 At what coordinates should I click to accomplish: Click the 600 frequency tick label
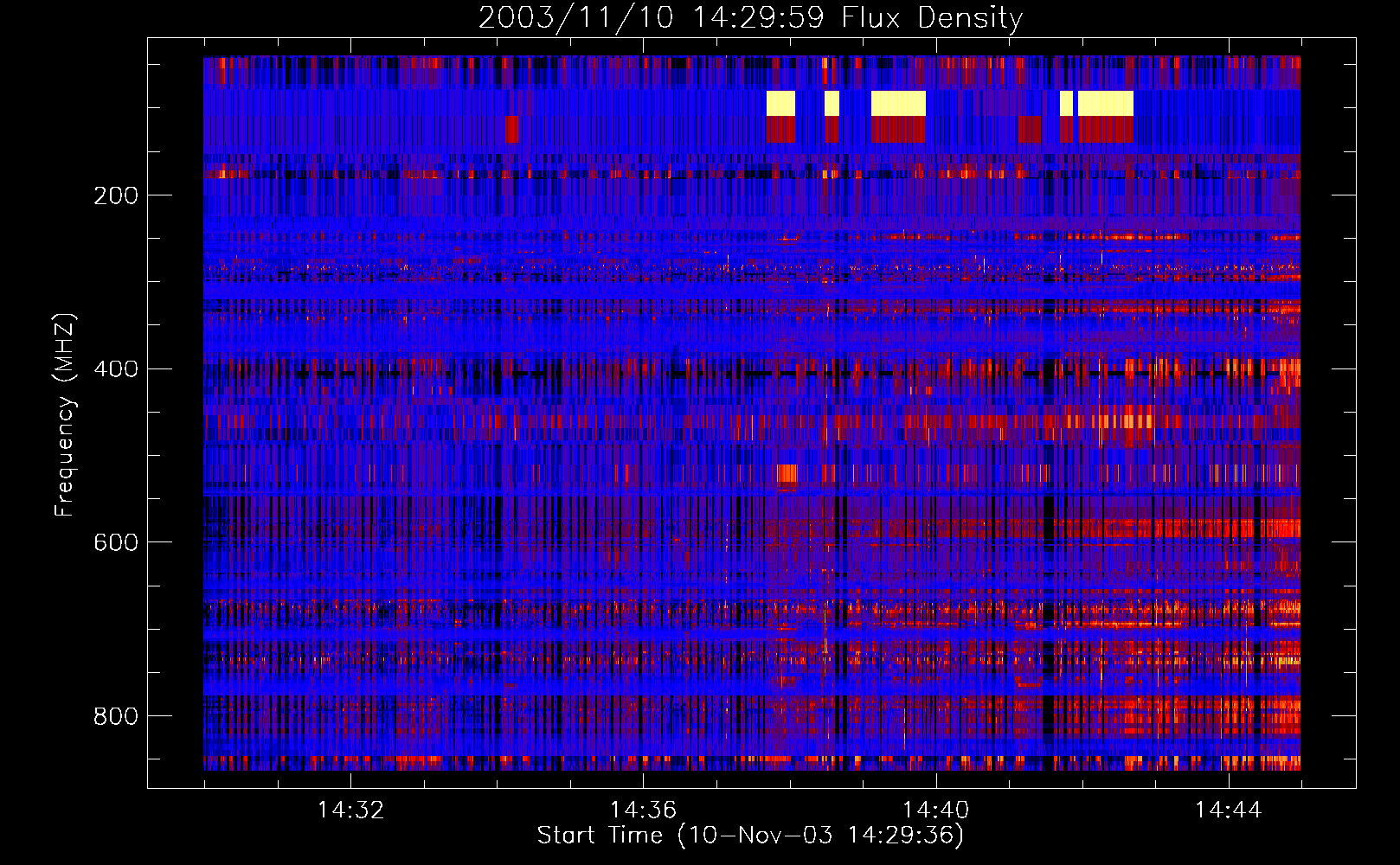[x=116, y=542]
